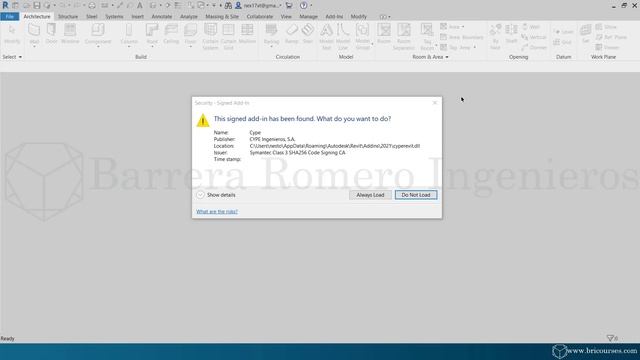
Task: Click the Level datum tool
Action: point(563,32)
